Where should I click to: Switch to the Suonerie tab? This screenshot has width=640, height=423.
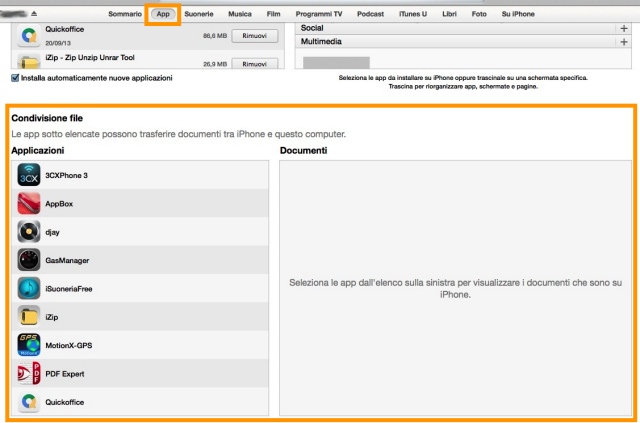199,14
